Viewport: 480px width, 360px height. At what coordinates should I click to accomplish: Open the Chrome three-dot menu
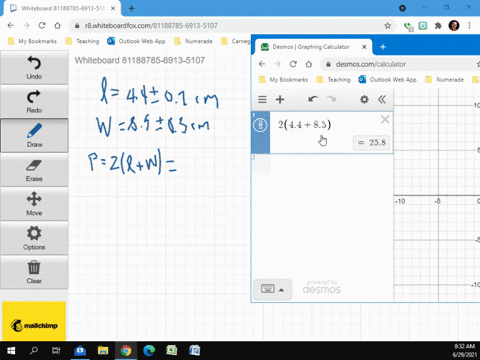click(469, 25)
